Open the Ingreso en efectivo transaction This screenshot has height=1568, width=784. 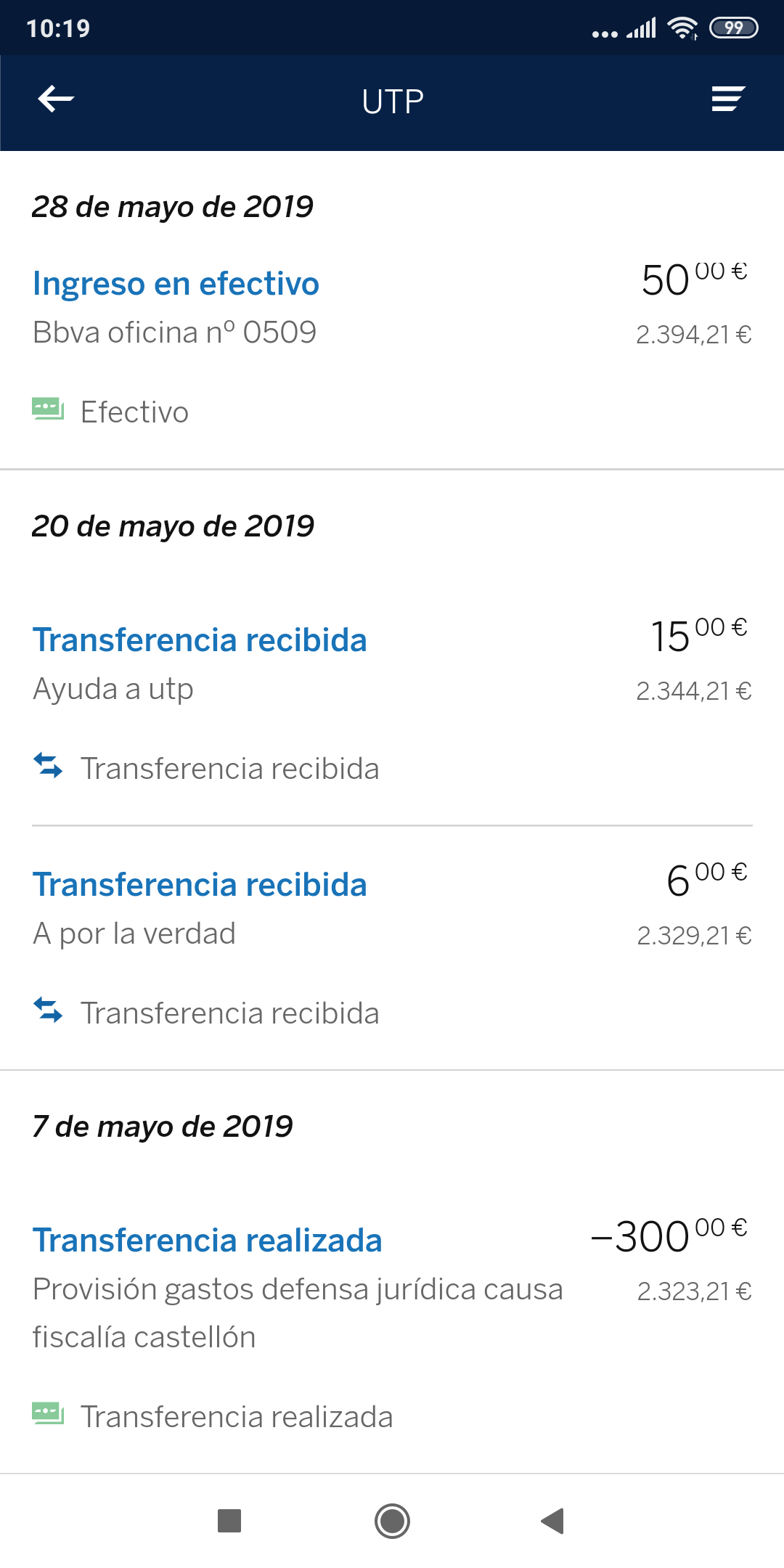pyautogui.click(x=176, y=284)
